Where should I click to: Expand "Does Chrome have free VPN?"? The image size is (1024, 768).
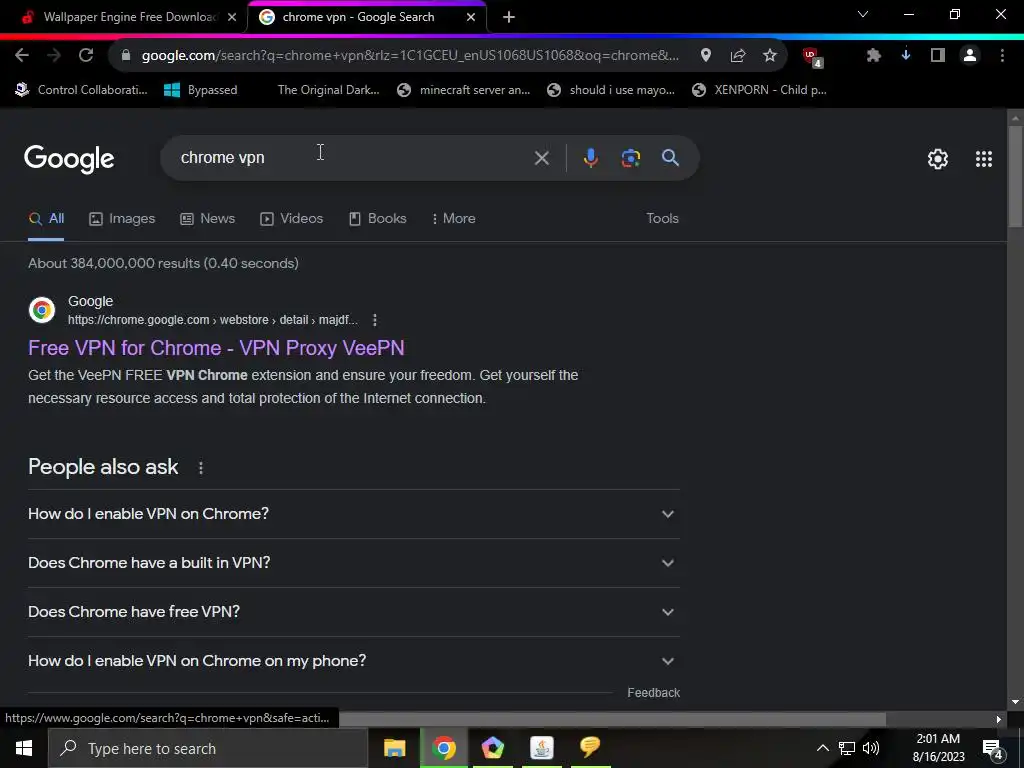click(353, 612)
